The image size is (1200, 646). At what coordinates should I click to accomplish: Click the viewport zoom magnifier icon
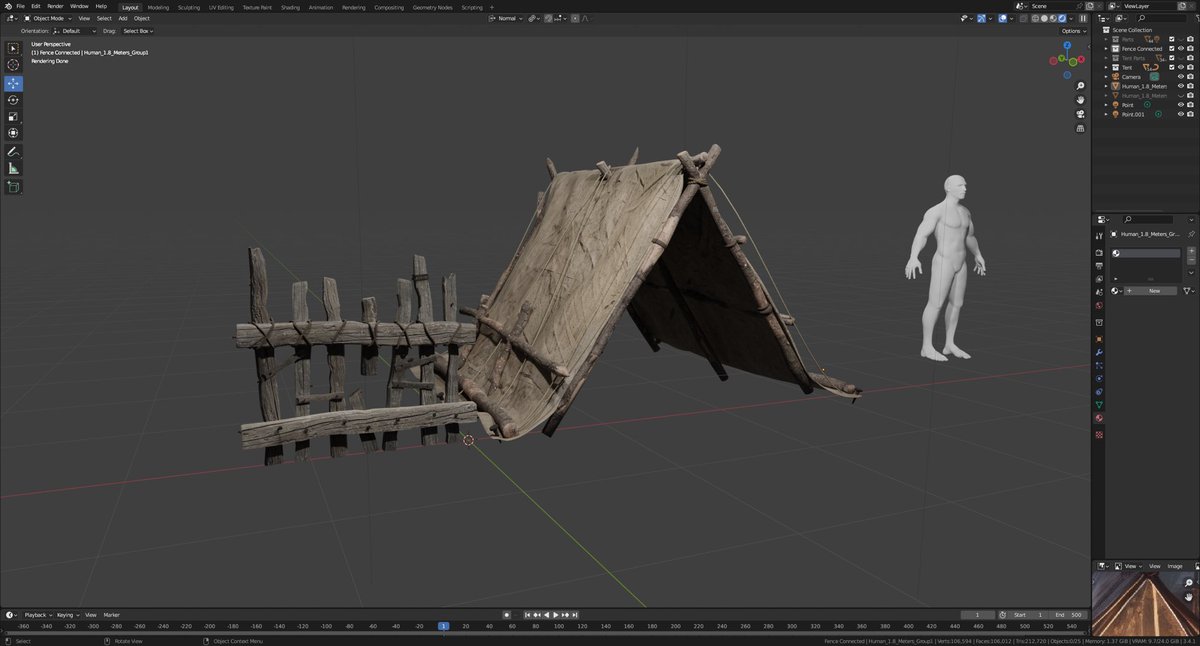pyautogui.click(x=1081, y=86)
